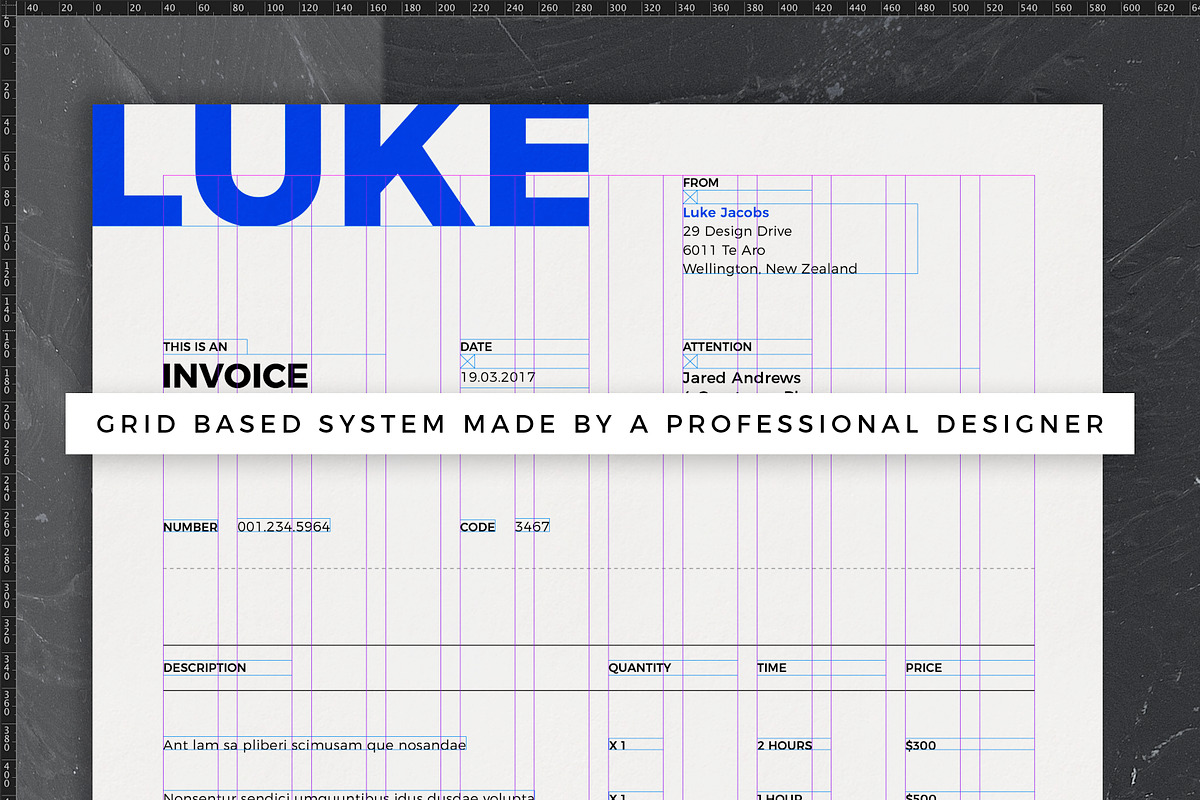Expand the frame around the date 19.03.2017

pyautogui.click(x=524, y=378)
